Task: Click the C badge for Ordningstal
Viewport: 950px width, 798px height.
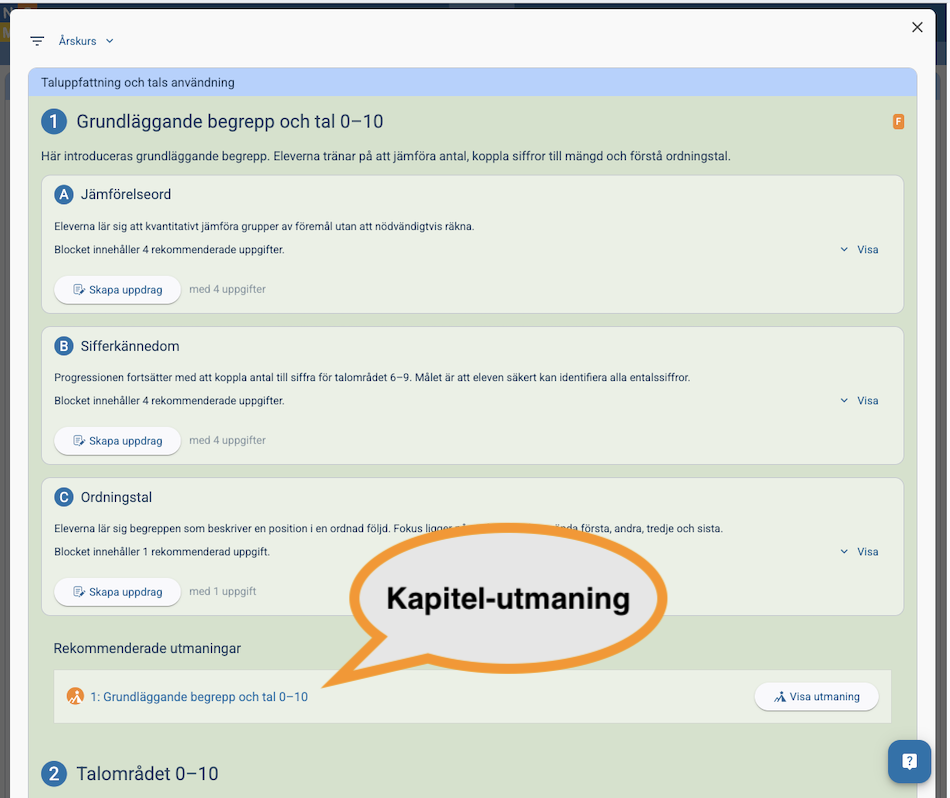Action: tap(64, 497)
